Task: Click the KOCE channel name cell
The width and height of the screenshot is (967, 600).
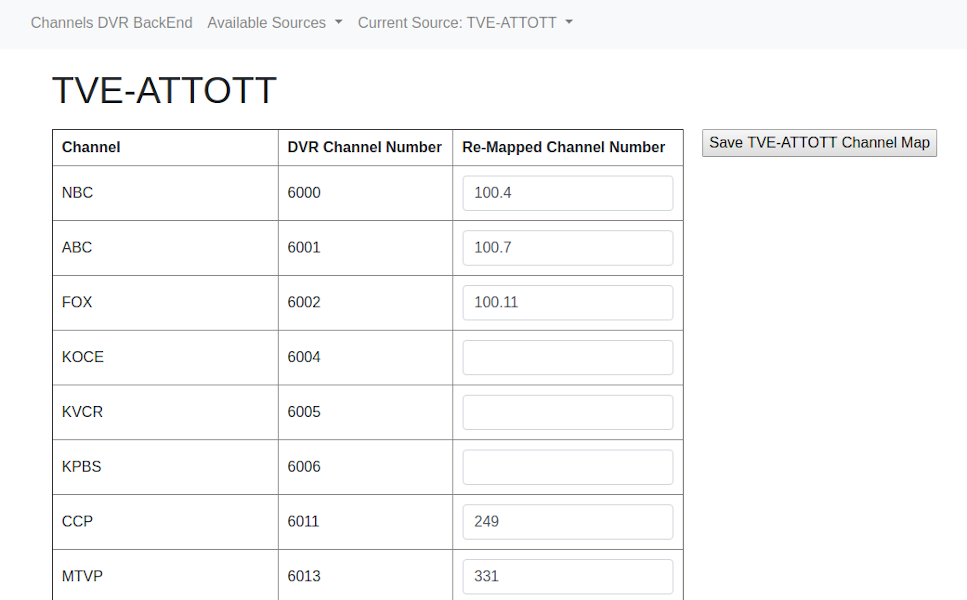Action: coord(83,358)
